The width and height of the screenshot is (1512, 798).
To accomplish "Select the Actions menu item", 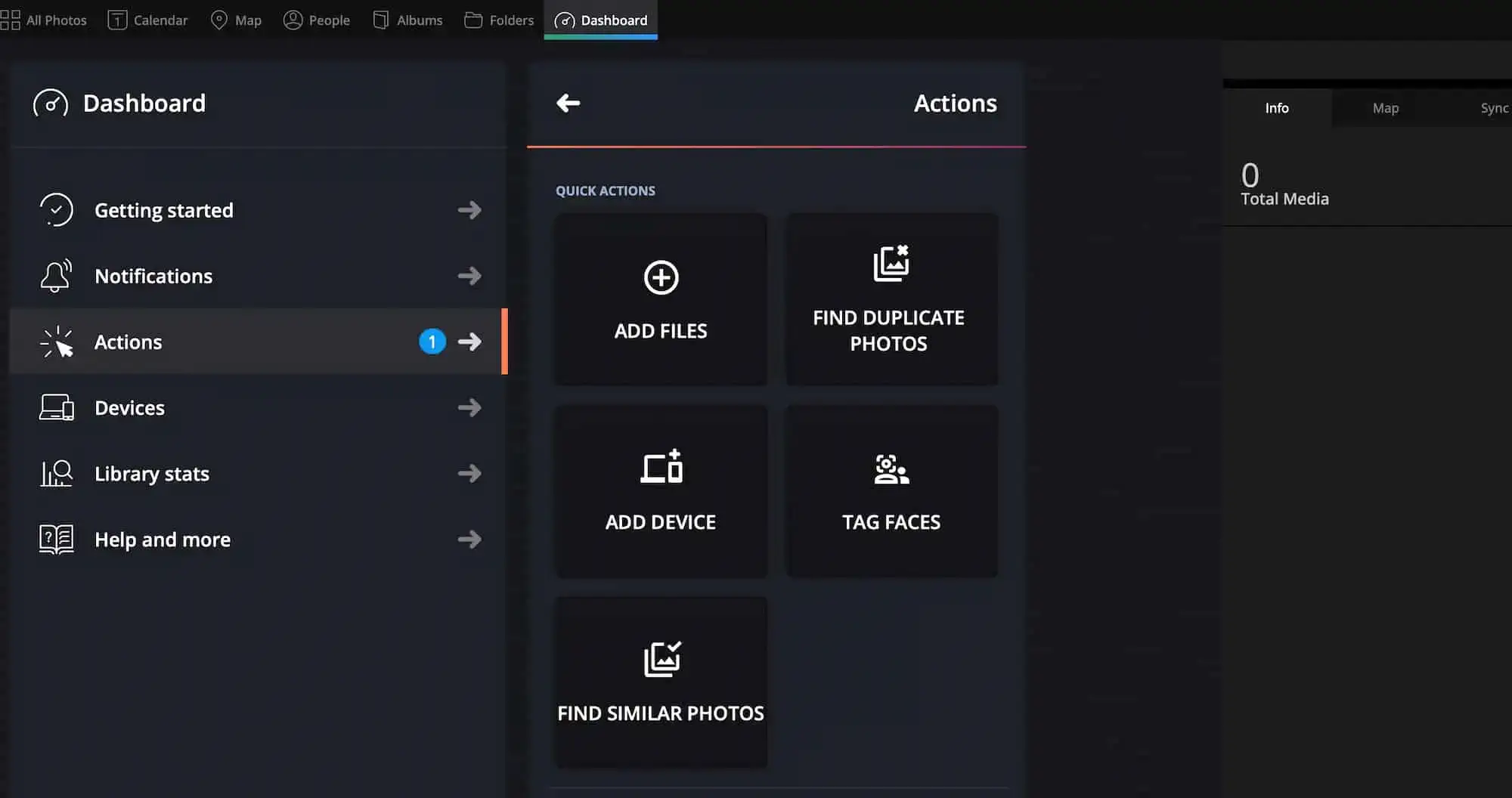I will [x=129, y=342].
